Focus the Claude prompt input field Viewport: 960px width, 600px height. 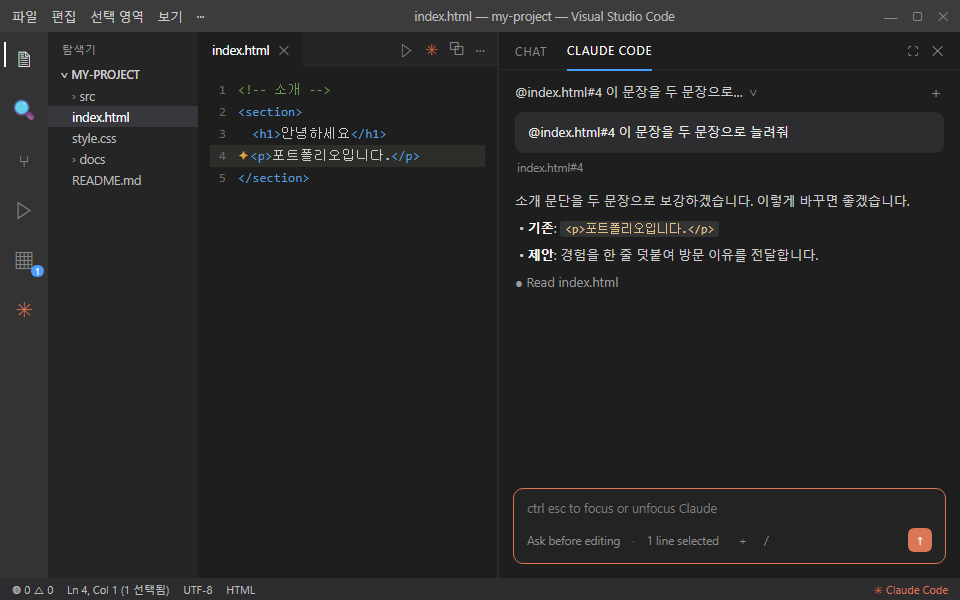729,509
